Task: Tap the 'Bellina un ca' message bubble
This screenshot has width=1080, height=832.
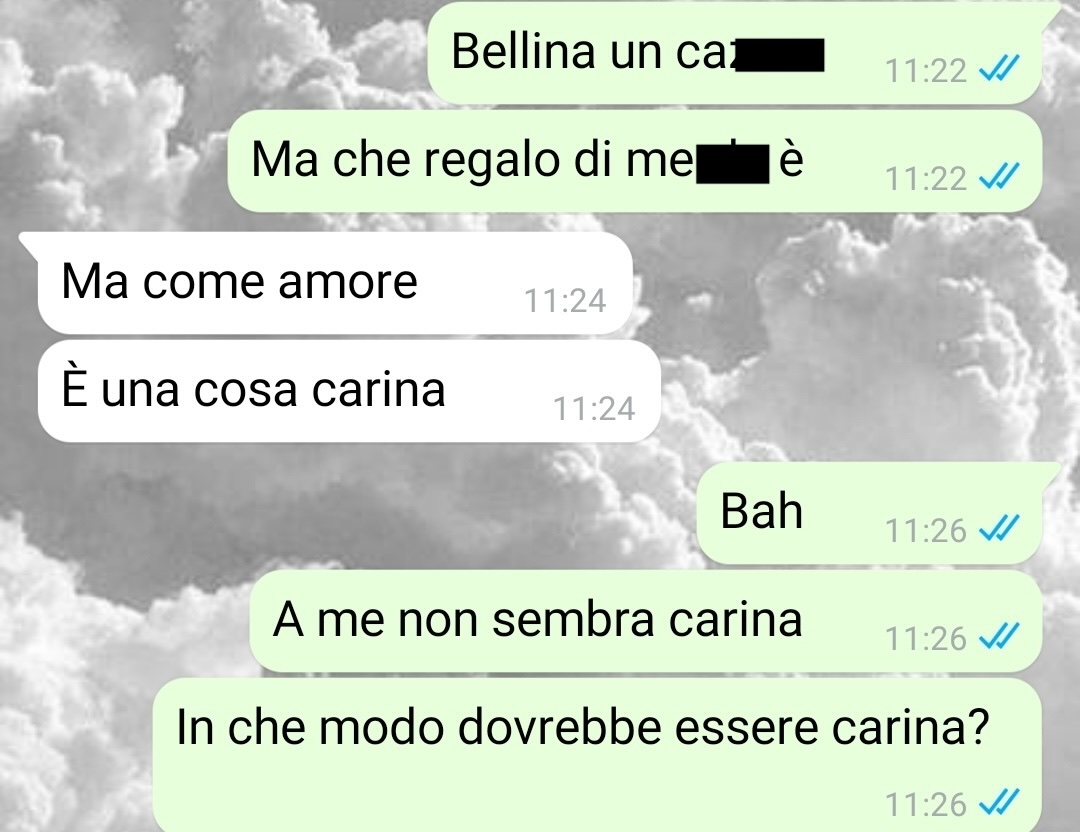Action: point(734,52)
